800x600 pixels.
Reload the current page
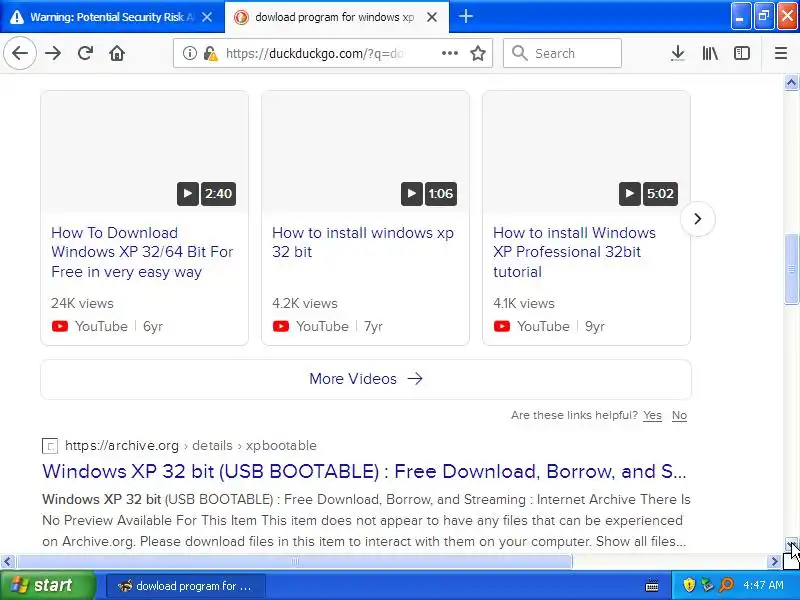click(x=85, y=53)
